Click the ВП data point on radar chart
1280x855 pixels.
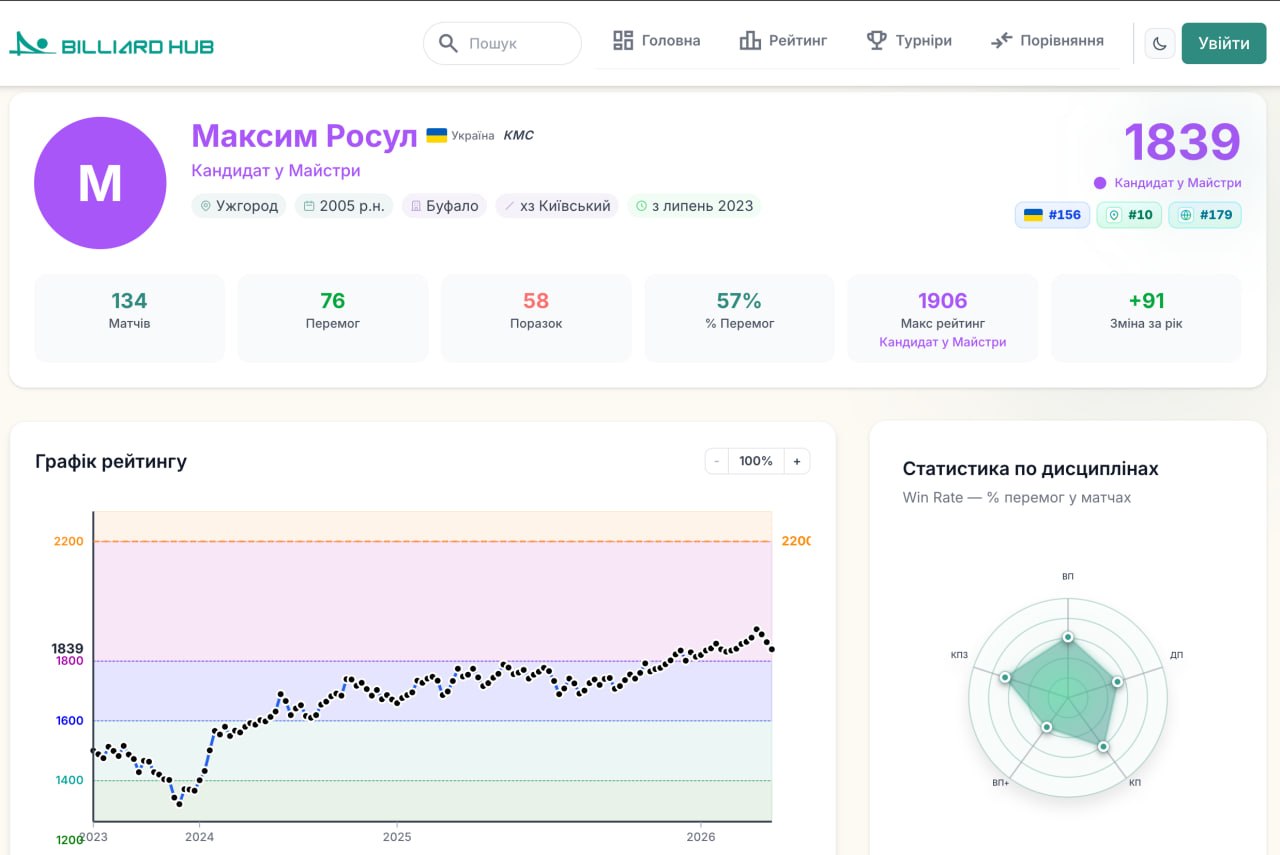1068,637
